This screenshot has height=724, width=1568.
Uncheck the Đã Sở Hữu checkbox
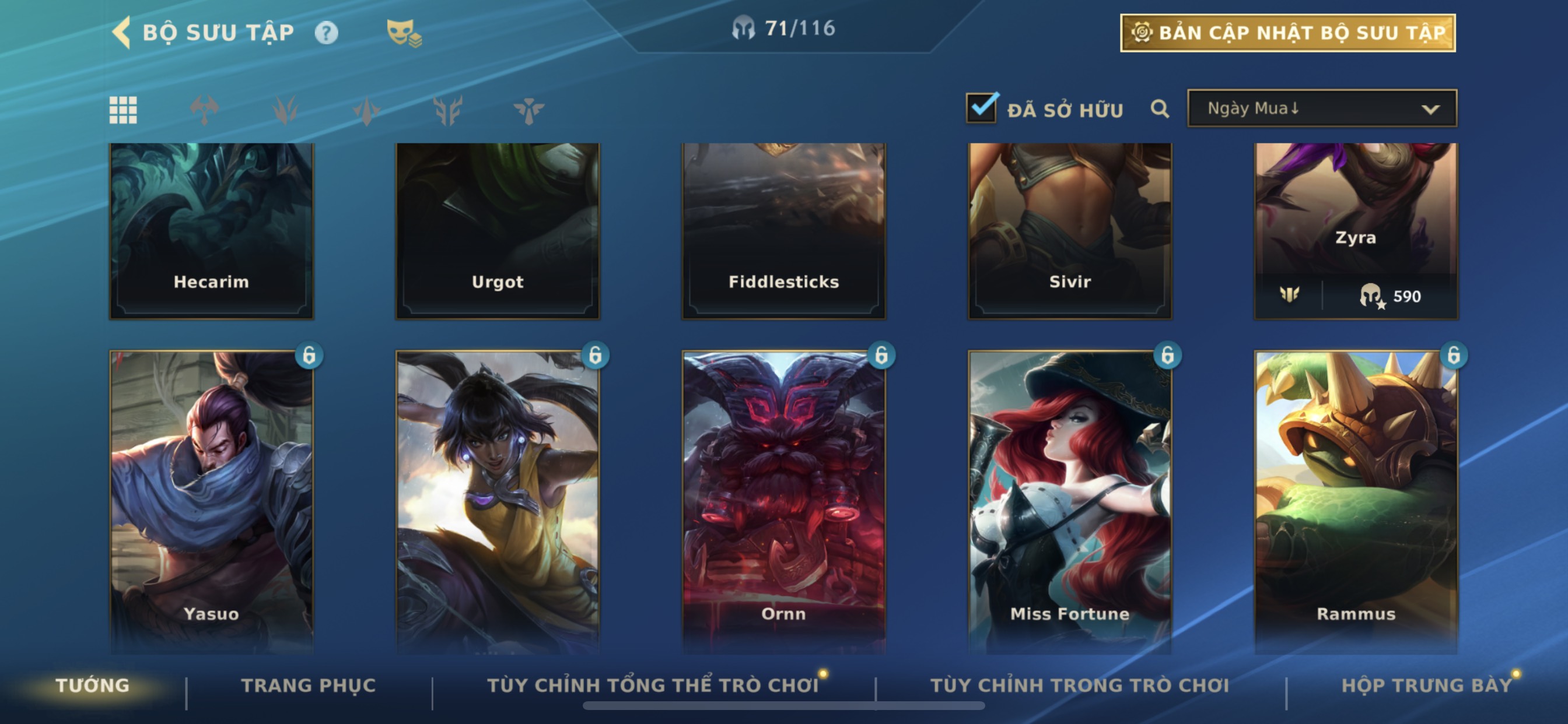tap(982, 108)
